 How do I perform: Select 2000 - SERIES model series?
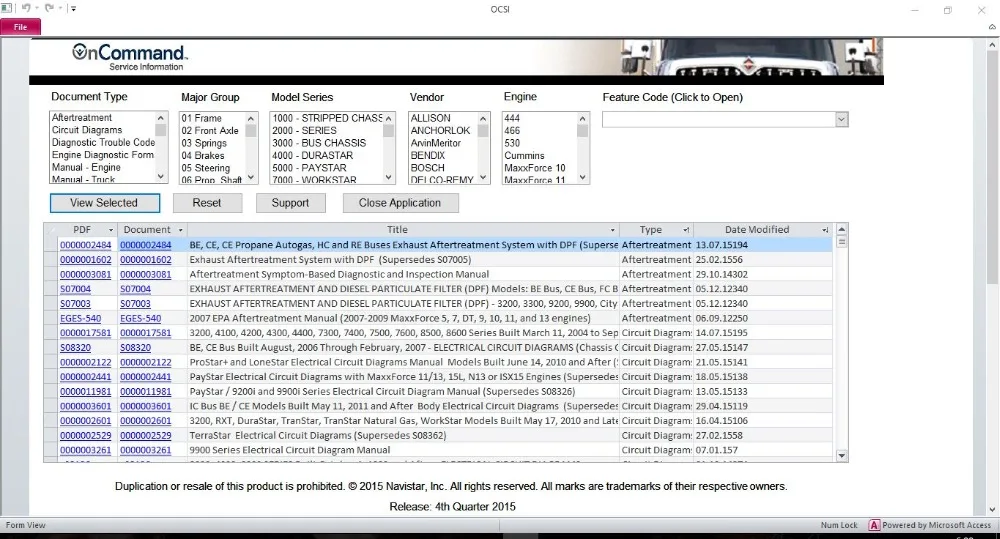pyautogui.click(x=304, y=131)
